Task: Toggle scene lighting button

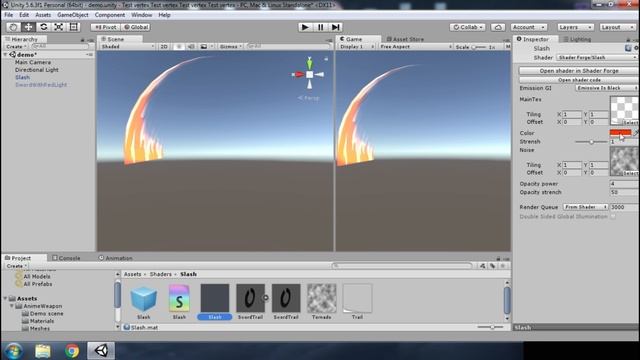Action: point(179,47)
